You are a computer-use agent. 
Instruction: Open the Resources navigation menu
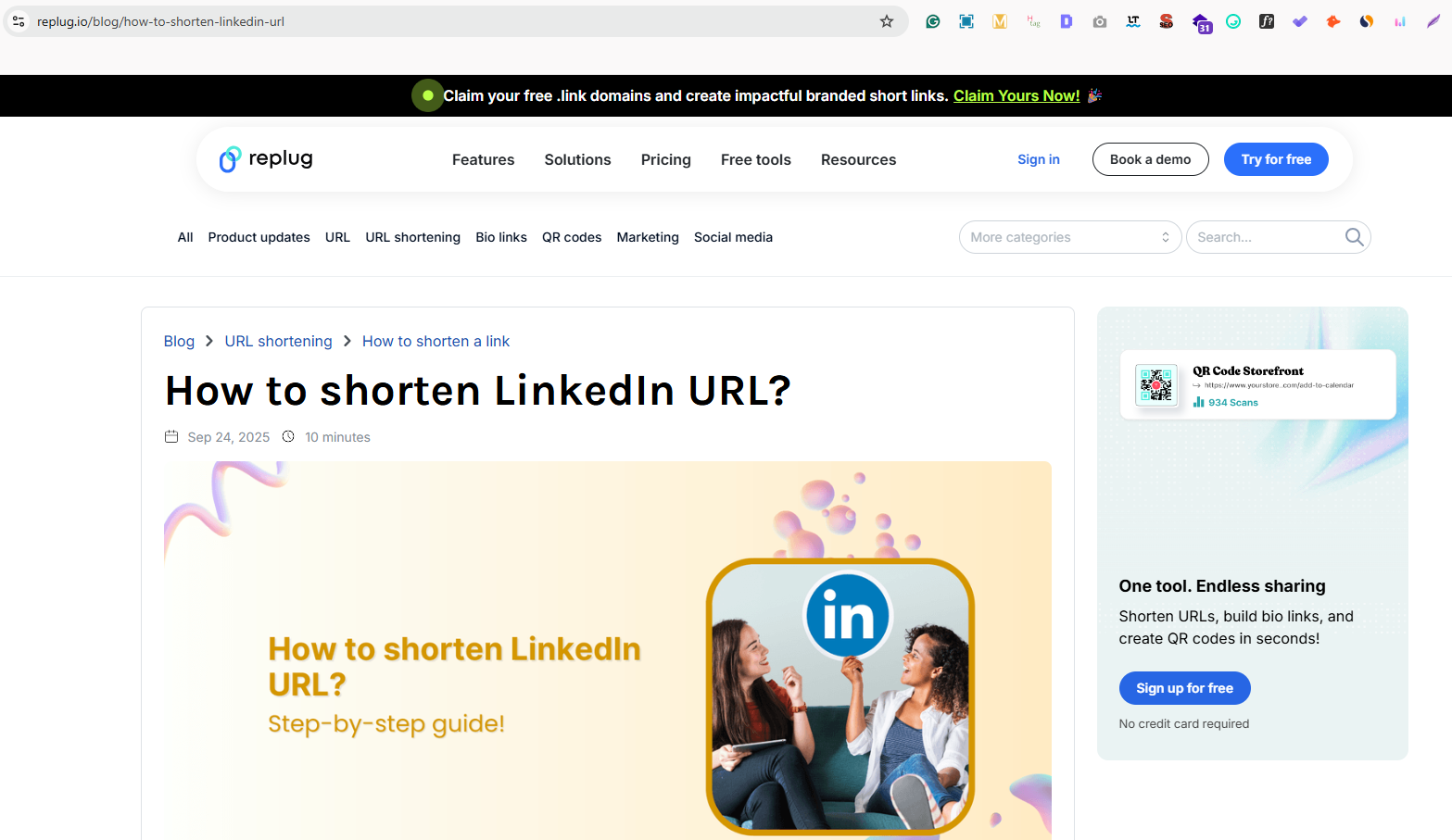pyautogui.click(x=858, y=159)
